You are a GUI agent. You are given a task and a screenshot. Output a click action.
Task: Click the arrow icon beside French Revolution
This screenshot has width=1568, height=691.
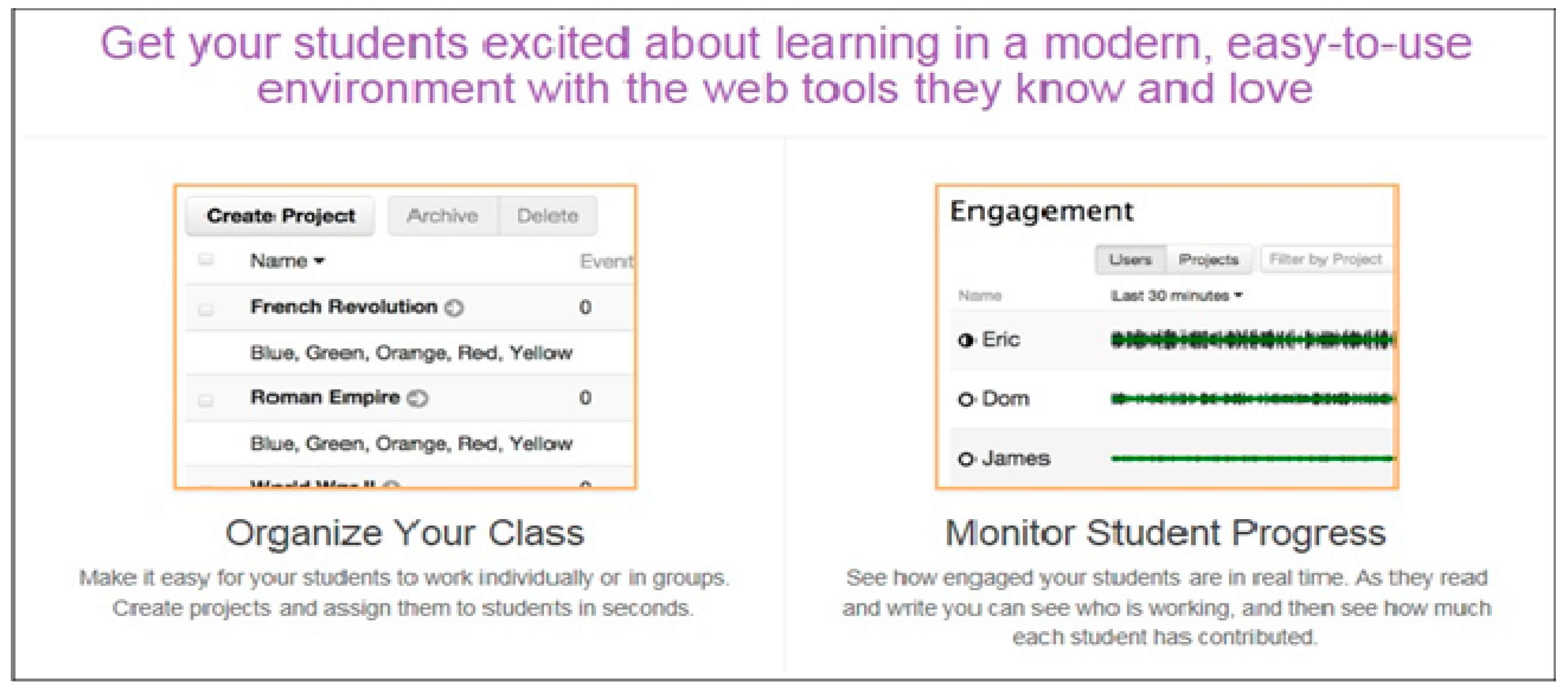tap(454, 308)
